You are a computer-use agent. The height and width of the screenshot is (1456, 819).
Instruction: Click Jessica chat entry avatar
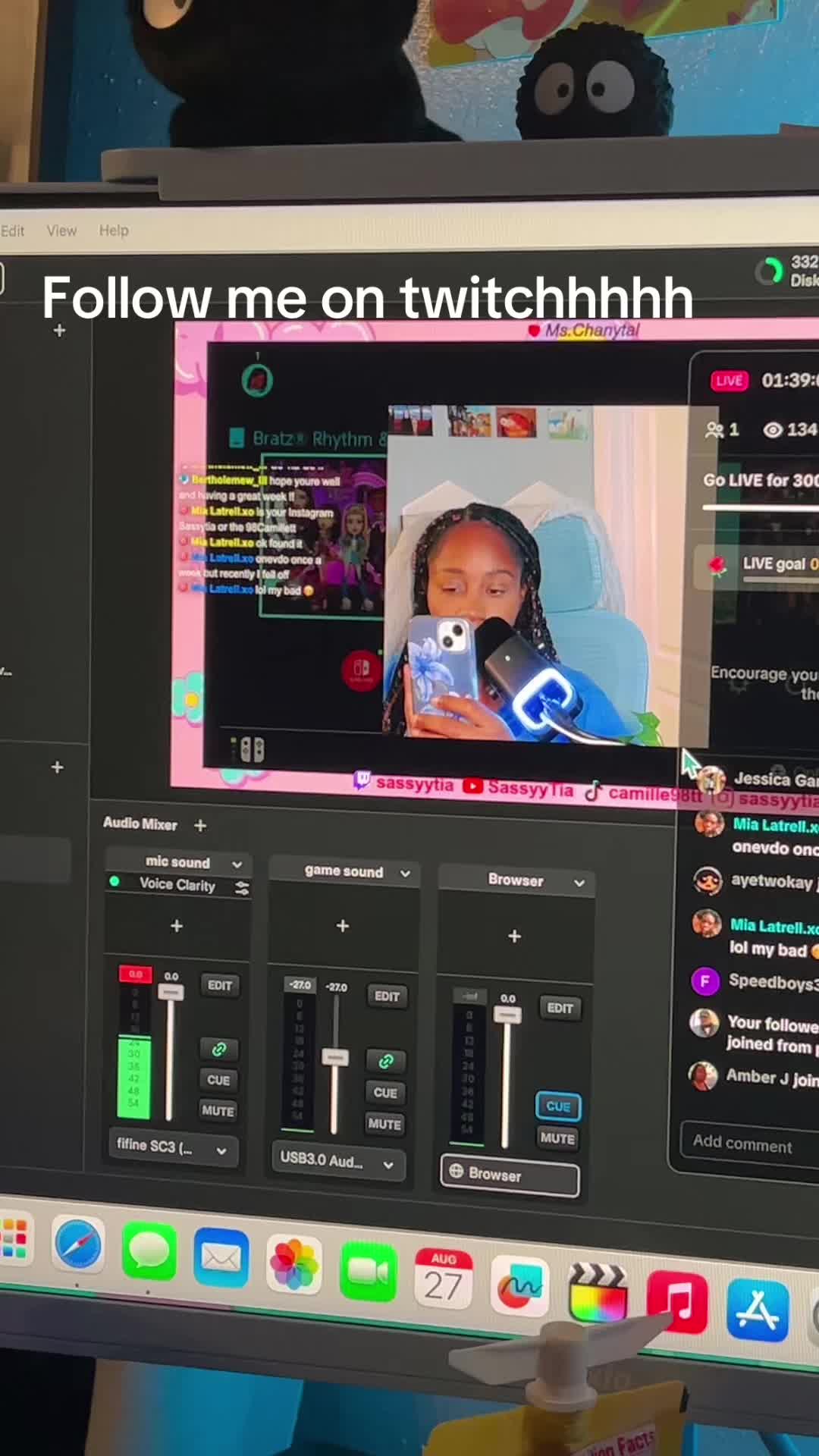pyautogui.click(x=711, y=779)
